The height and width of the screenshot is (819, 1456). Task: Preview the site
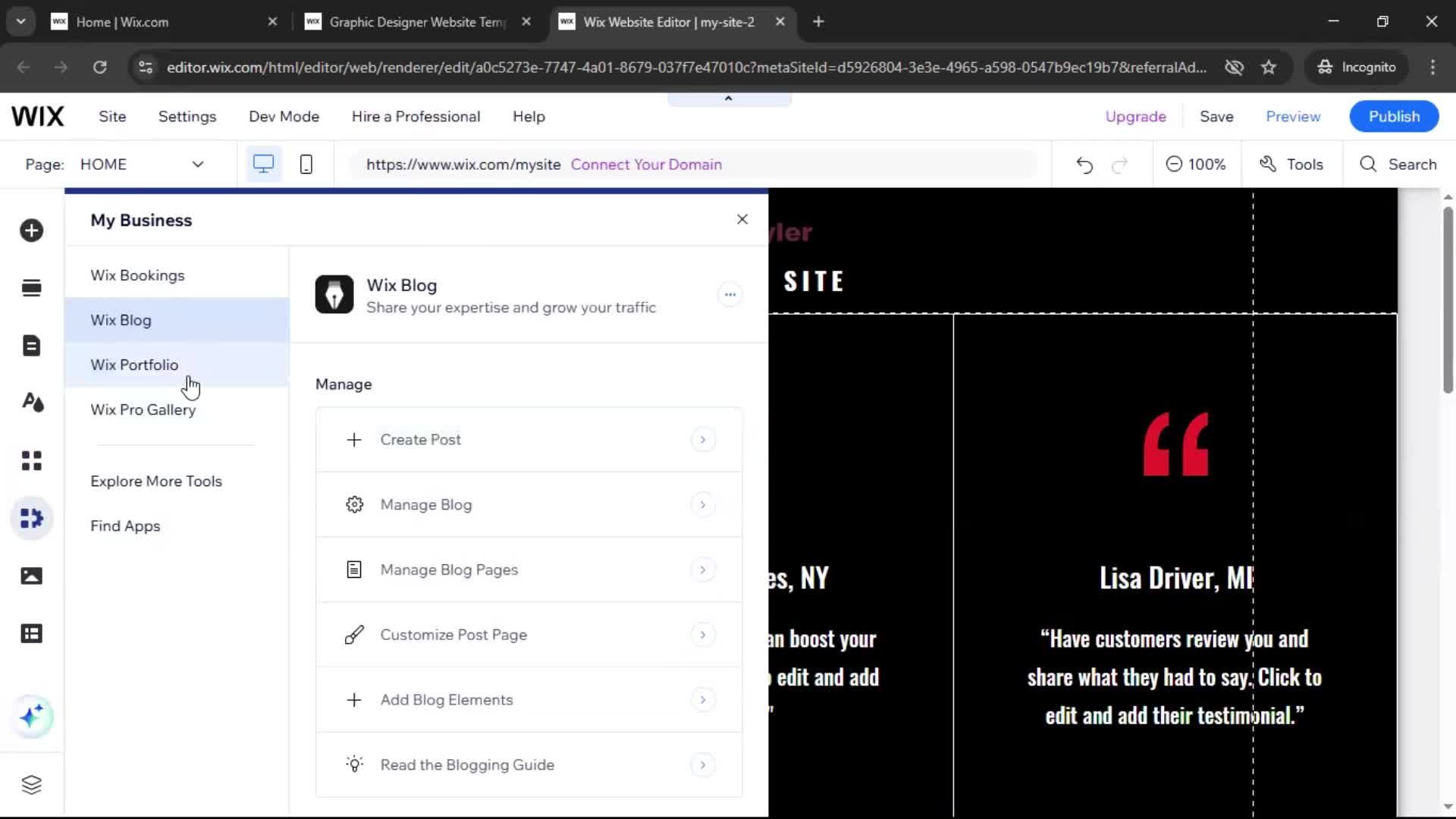point(1293,117)
